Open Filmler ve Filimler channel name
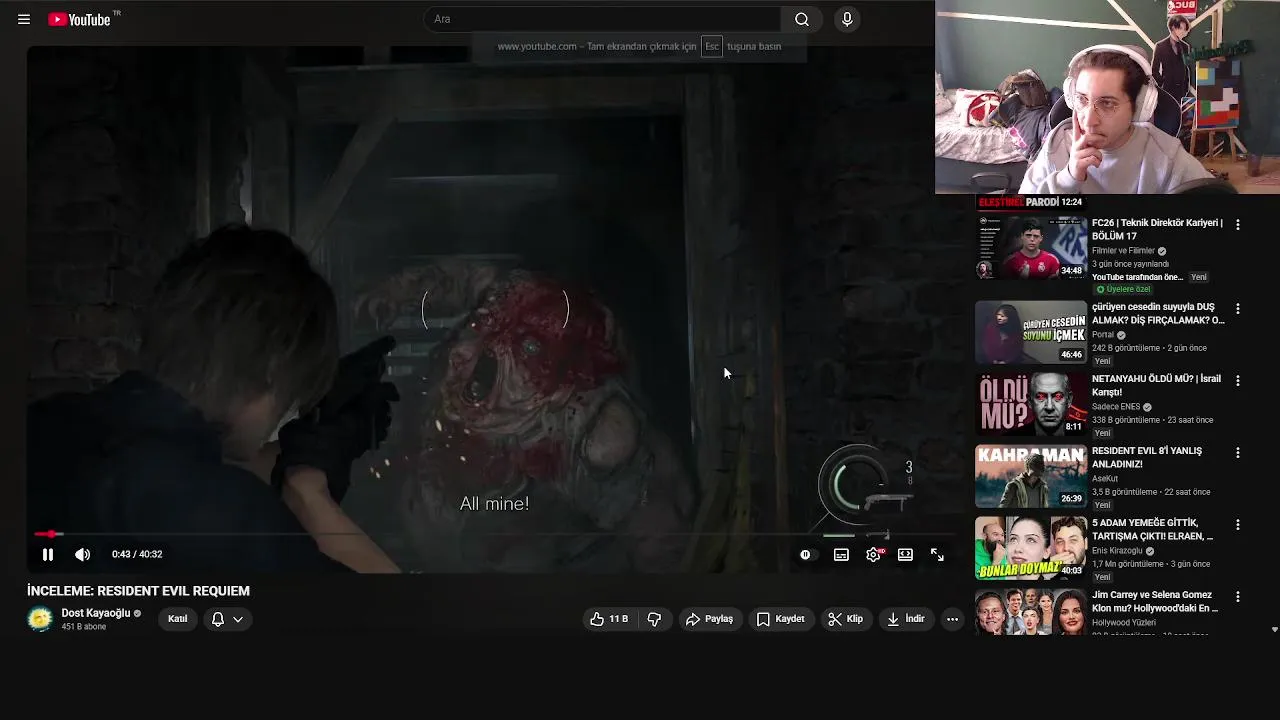Image resolution: width=1280 pixels, height=720 pixels. point(1123,251)
